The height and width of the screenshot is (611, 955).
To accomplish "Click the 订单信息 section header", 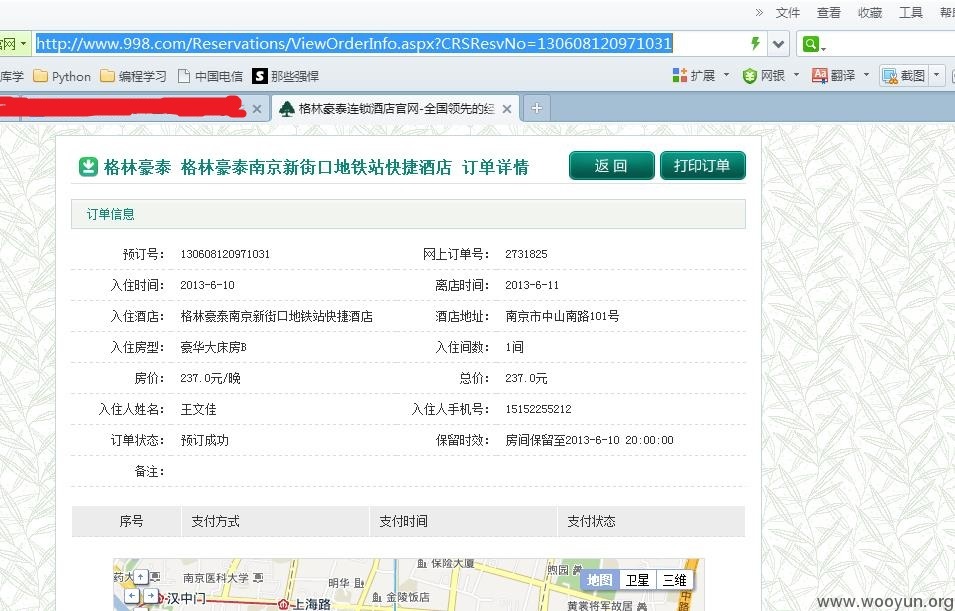I will coord(408,214).
